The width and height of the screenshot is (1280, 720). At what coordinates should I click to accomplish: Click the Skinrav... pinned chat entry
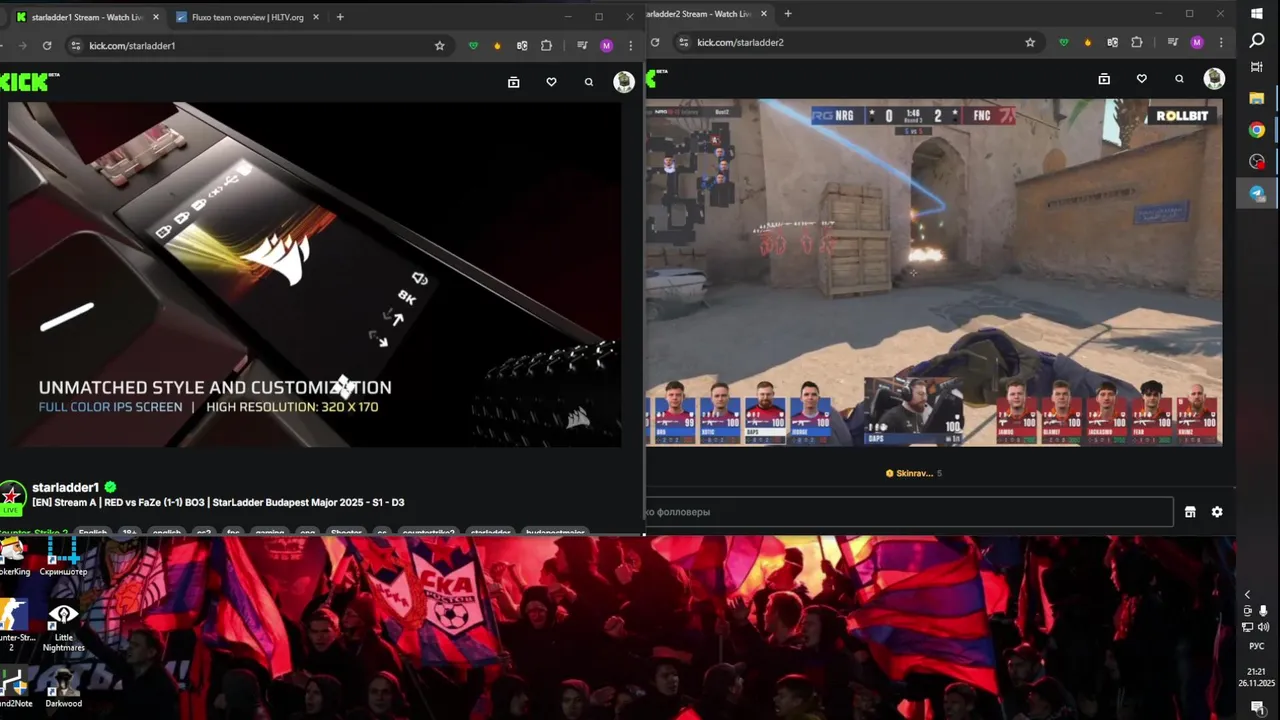[914, 473]
